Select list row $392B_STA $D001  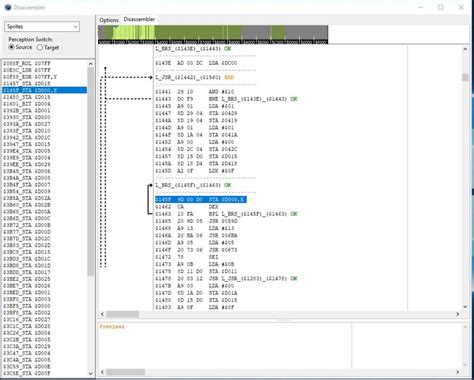point(45,110)
